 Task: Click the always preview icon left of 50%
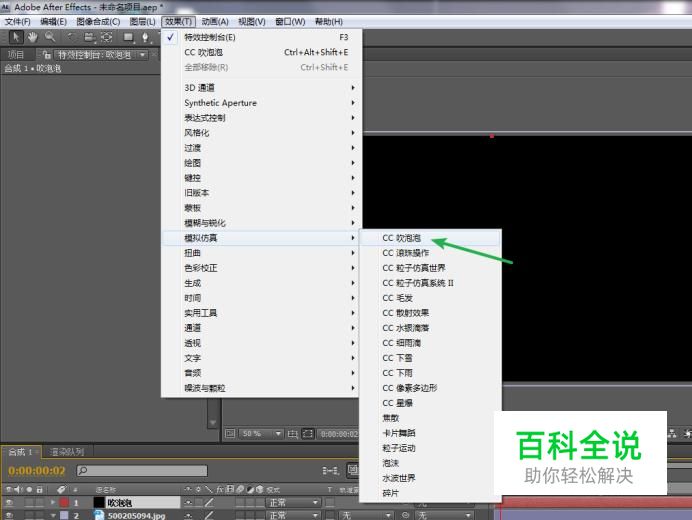click(230, 434)
